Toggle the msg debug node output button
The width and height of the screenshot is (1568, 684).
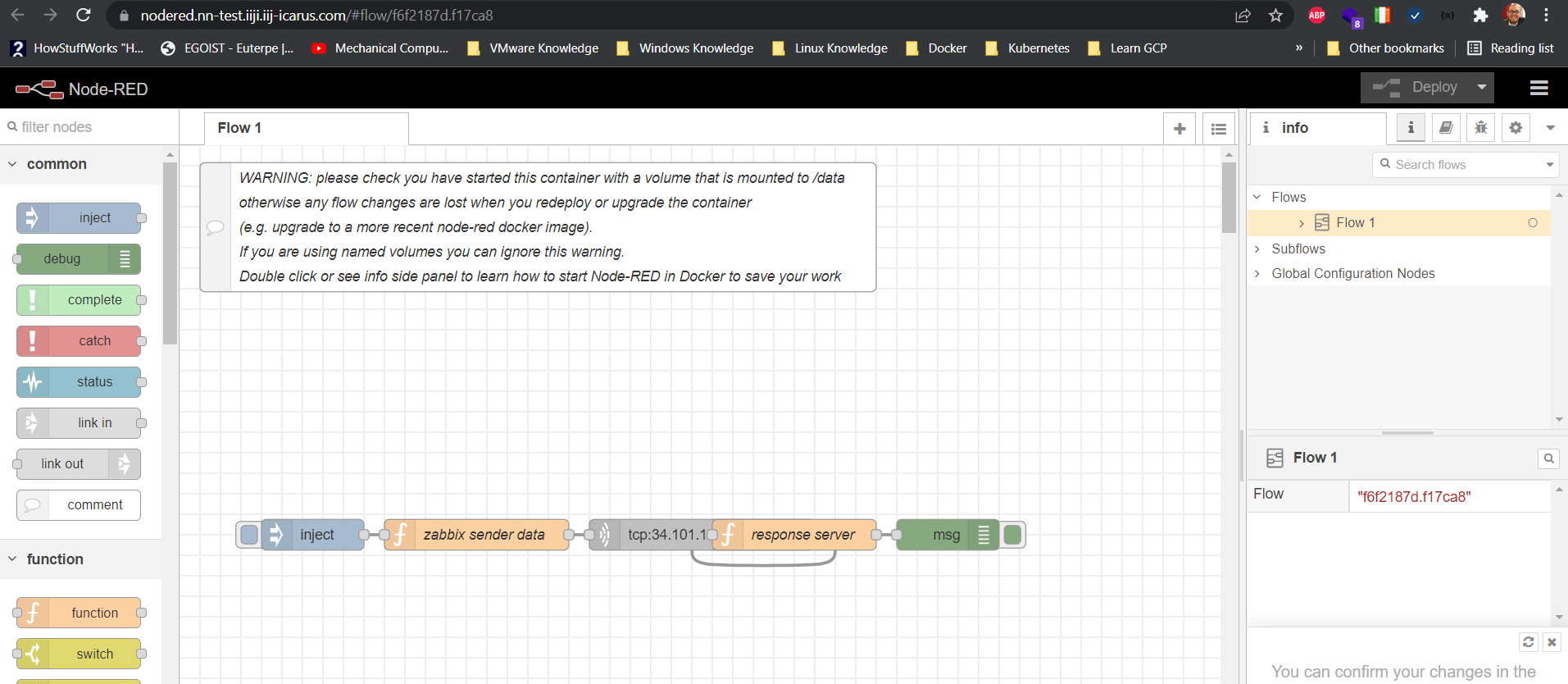1013,535
